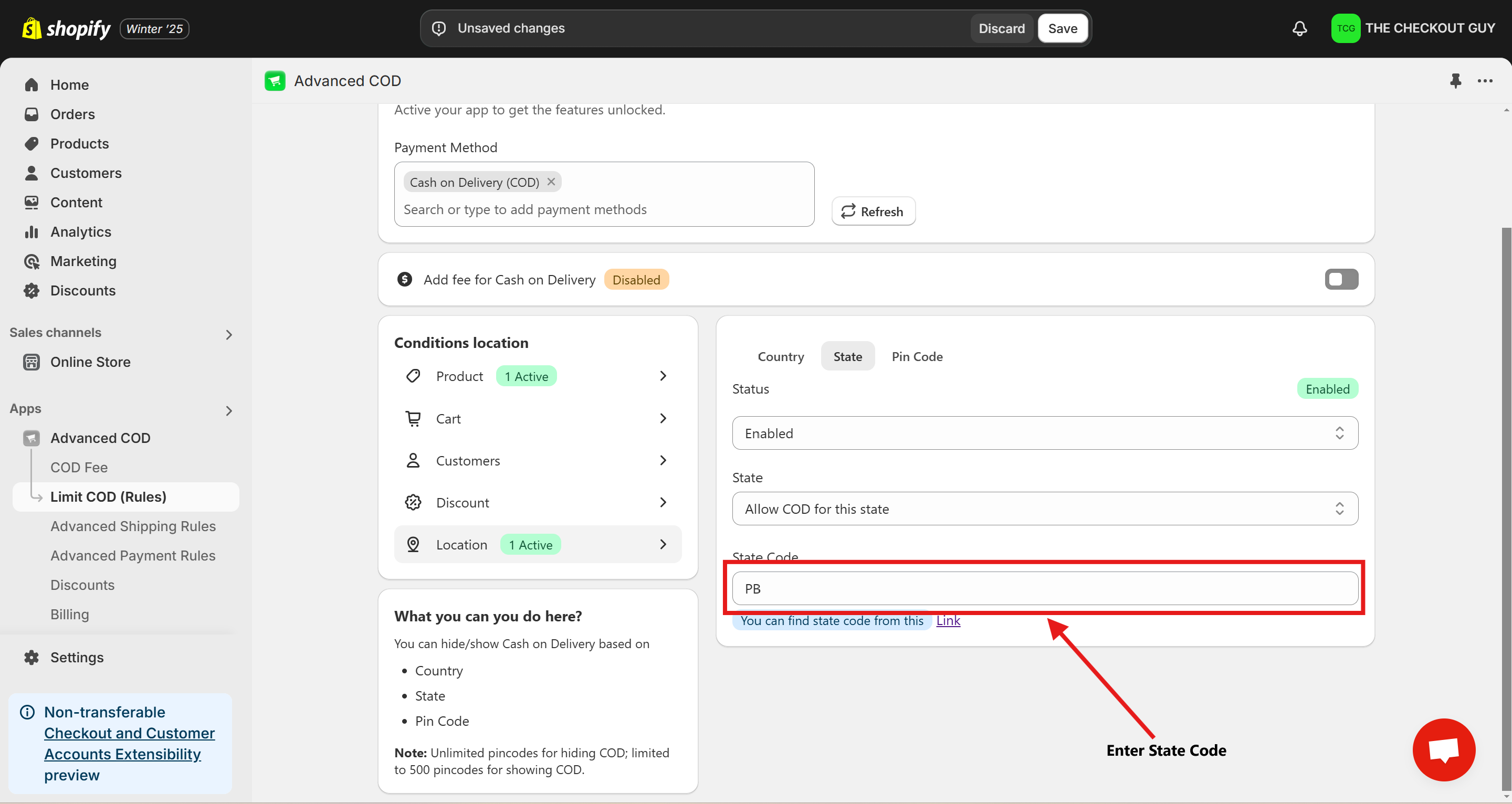The height and width of the screenshot is (804, 1512).
Task: Remove Cash on Delivery (COD) tag
Action: click(551, 182)
